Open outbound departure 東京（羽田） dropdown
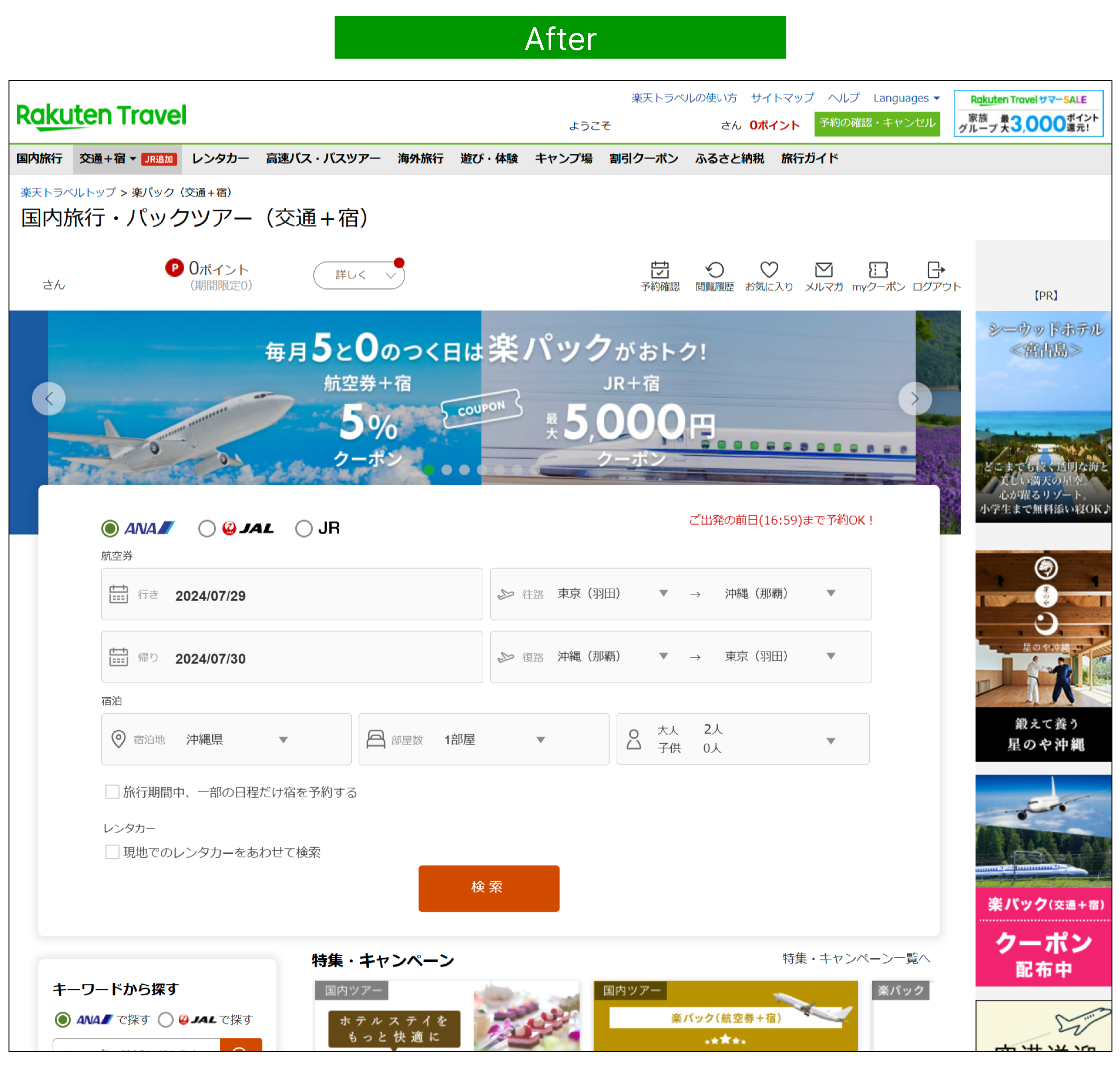 [612, 594]
